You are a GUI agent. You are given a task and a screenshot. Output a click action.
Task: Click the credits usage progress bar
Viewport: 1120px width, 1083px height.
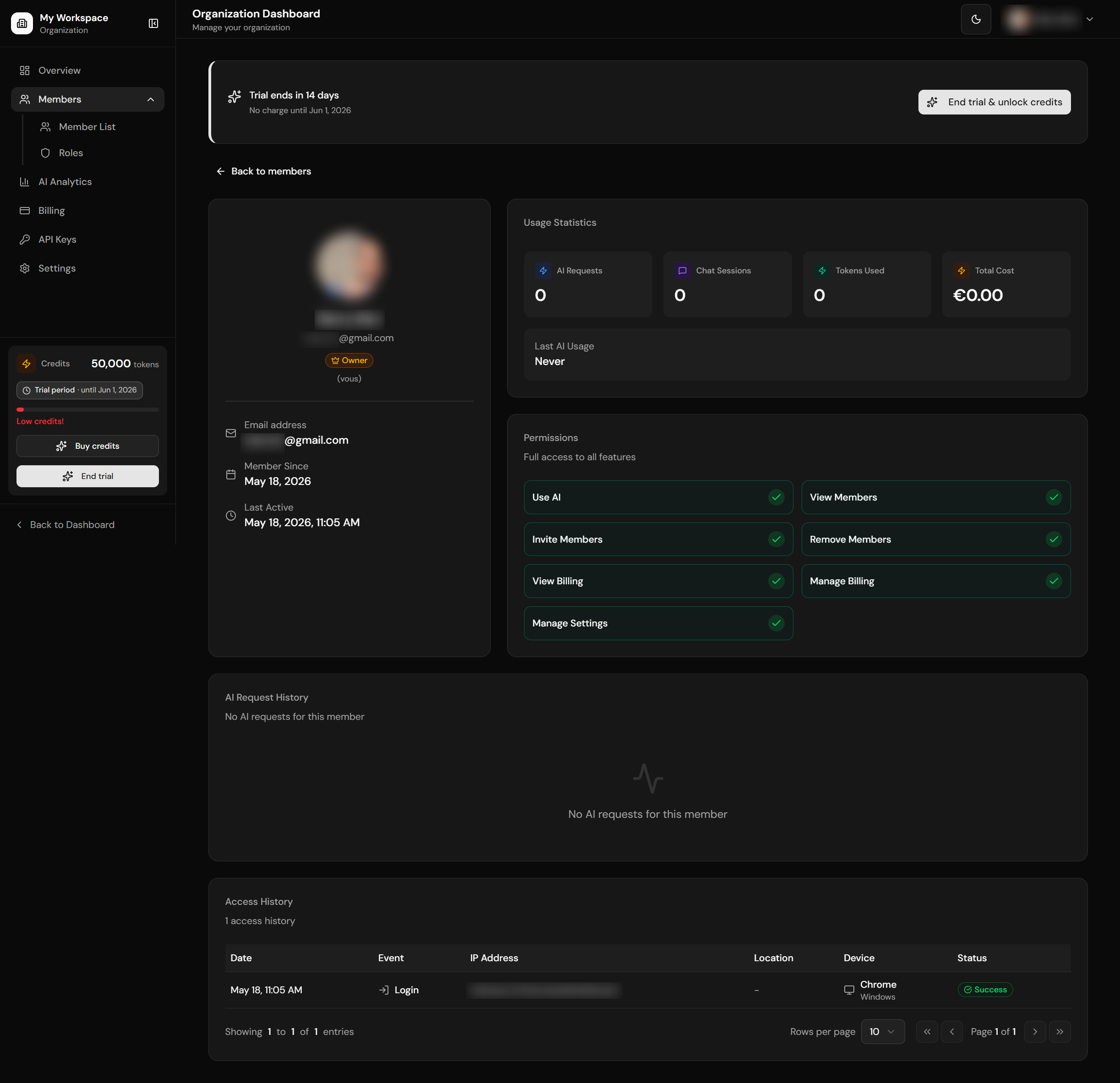[87, 409]
